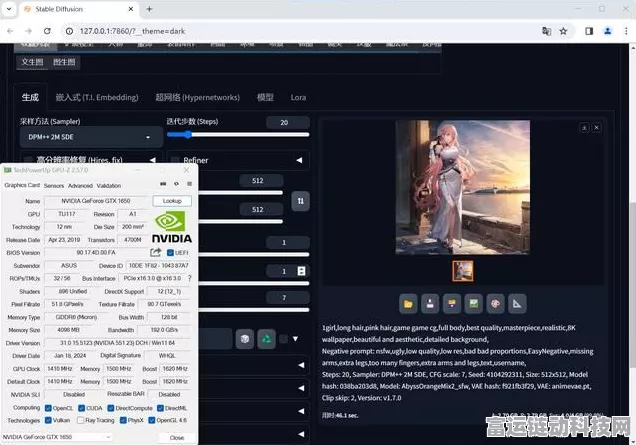The height and width of the screenshot is (445, 636).
Task: Click the translate page icon
Action: pos(546,31)
